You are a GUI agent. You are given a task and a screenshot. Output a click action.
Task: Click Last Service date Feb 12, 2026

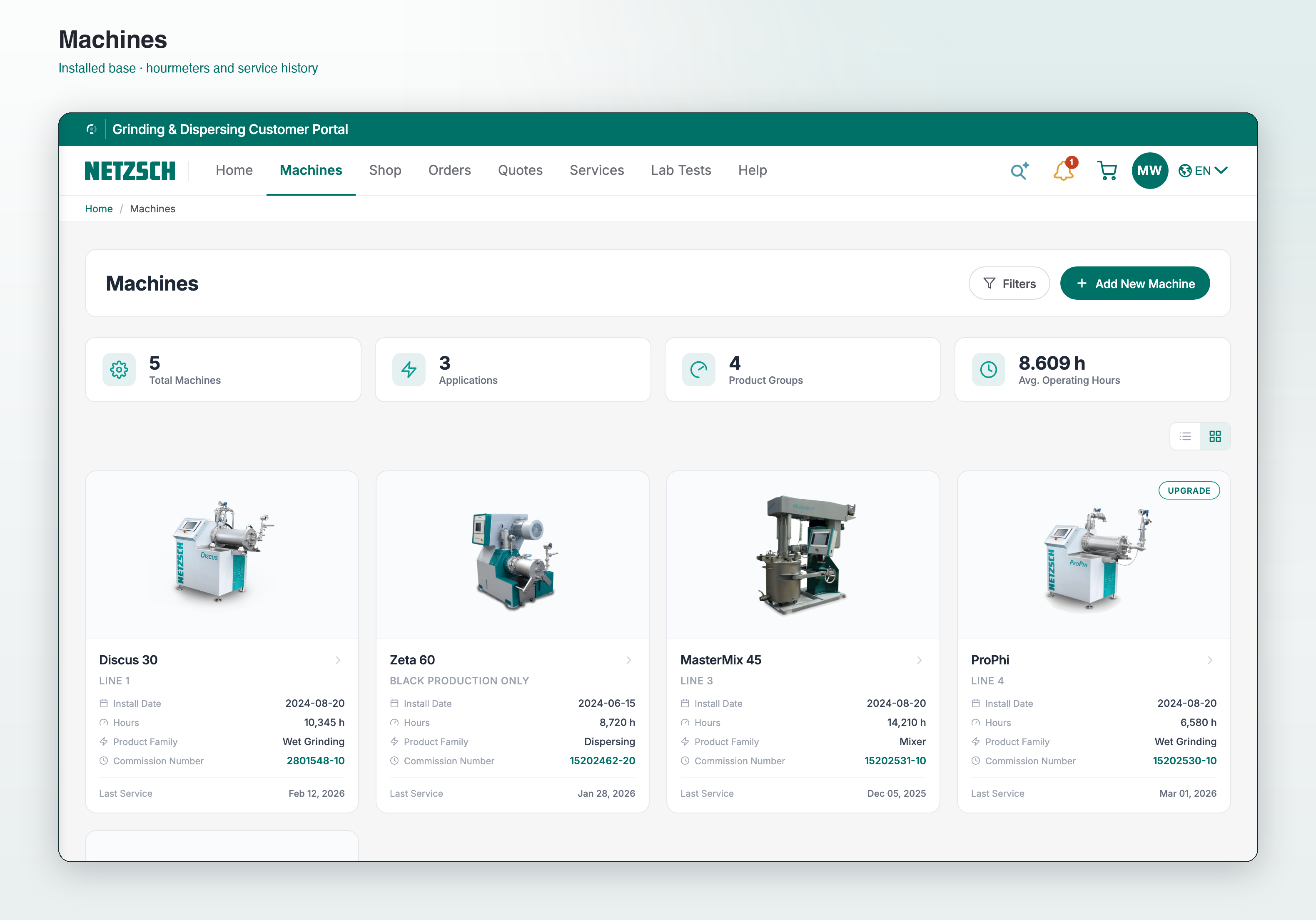click(317, 793)
